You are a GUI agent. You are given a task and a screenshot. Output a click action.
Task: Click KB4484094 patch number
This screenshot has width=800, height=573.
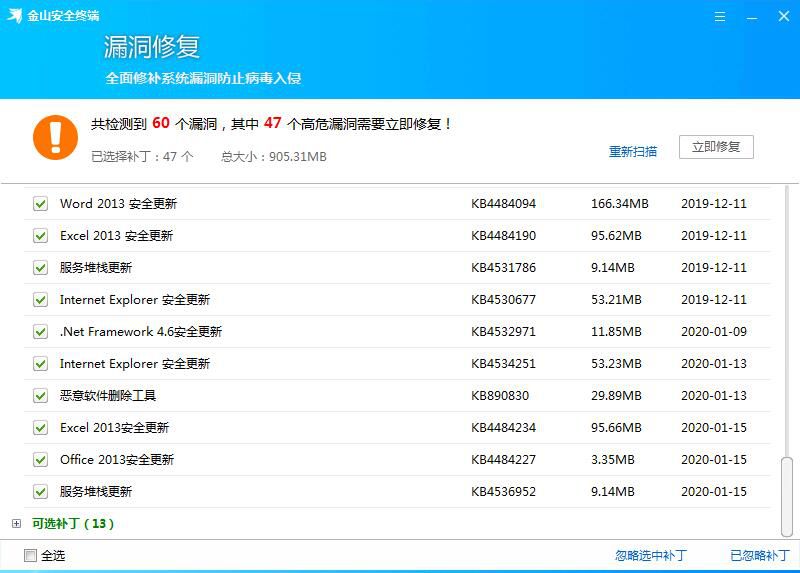(504, 204)
